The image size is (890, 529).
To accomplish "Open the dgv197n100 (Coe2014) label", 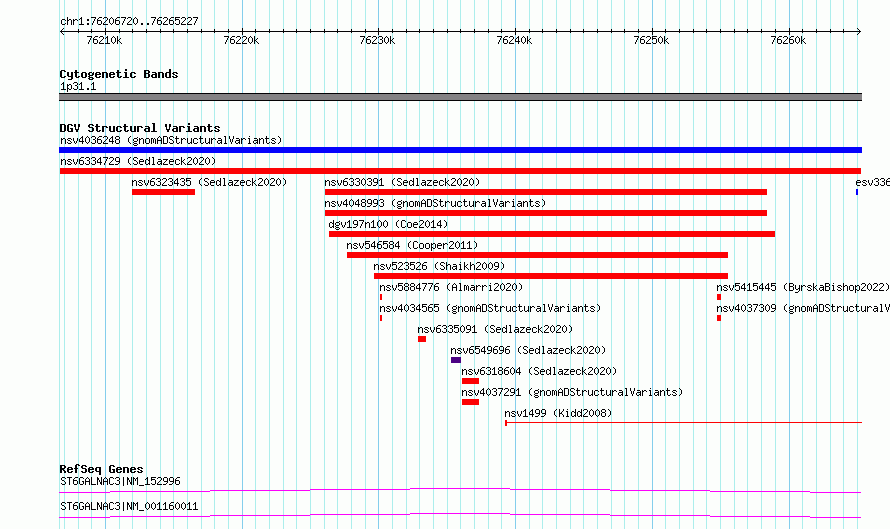I will click(388, 224).
